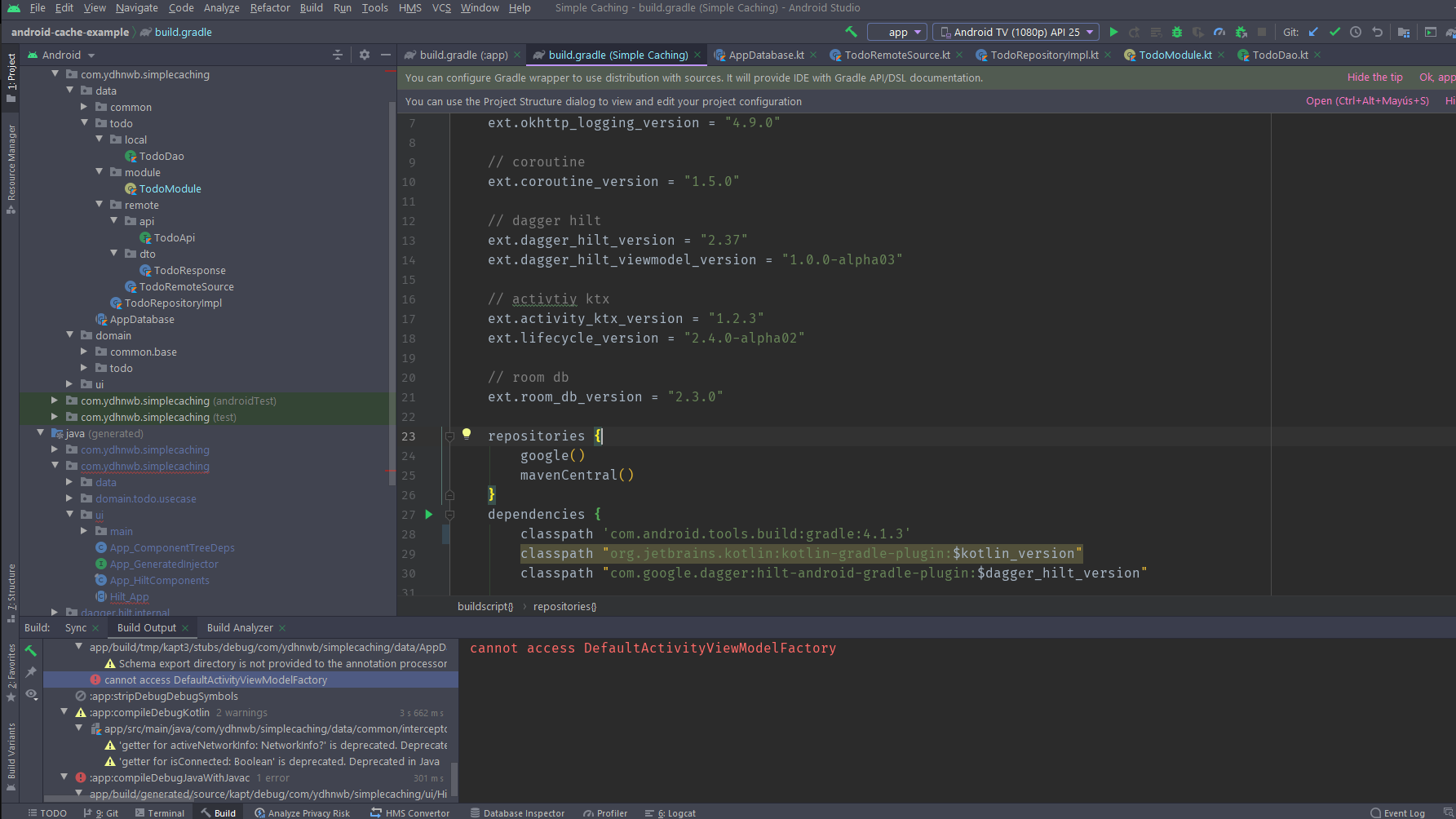The image size is (1456, 819).
Task: Collapse the com.ydhnwb.simplecaching package node
Action: point(54,74)
